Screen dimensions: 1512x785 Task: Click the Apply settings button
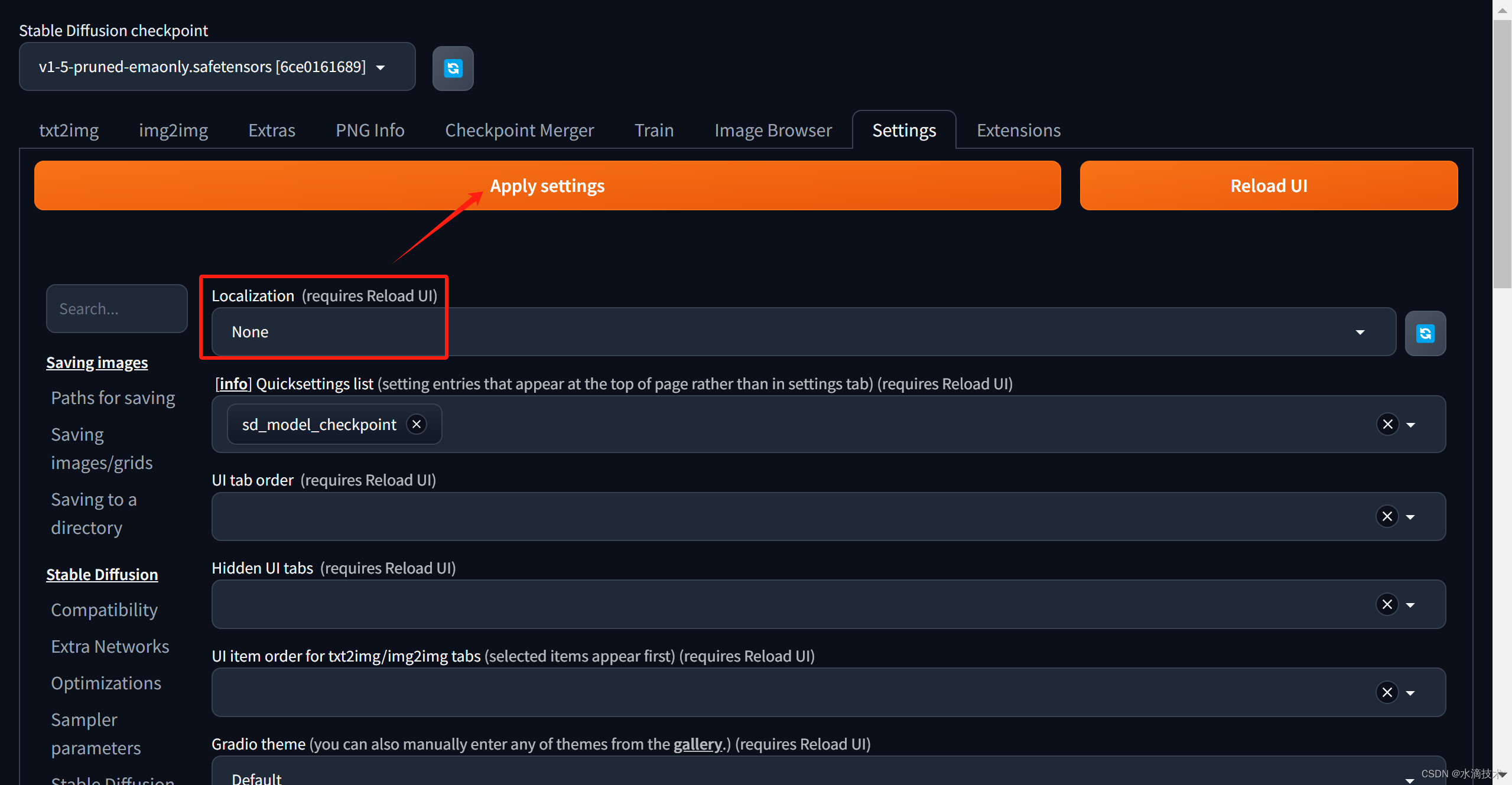548,185
